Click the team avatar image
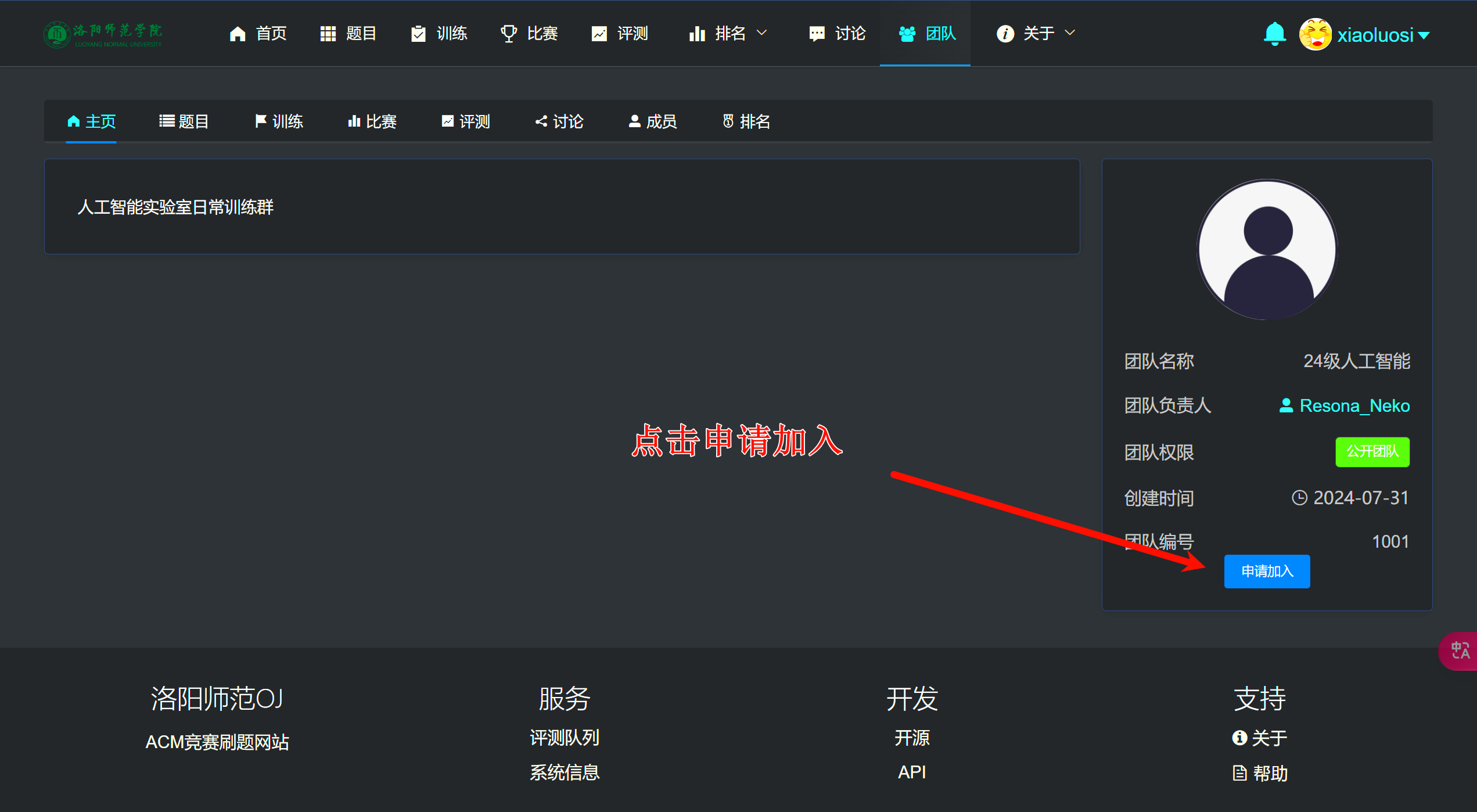The width and height of the screenshot is (1477, 812). [1267, 249]
